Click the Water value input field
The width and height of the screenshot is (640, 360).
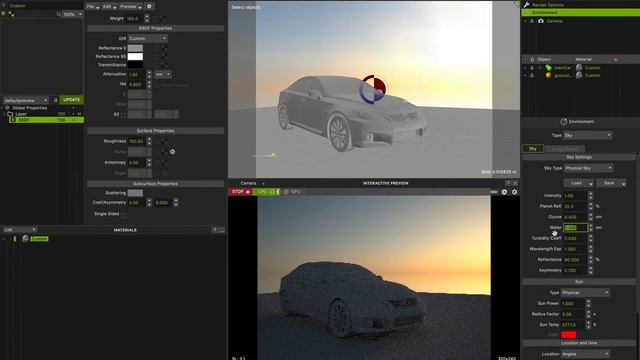pos(575,227)
